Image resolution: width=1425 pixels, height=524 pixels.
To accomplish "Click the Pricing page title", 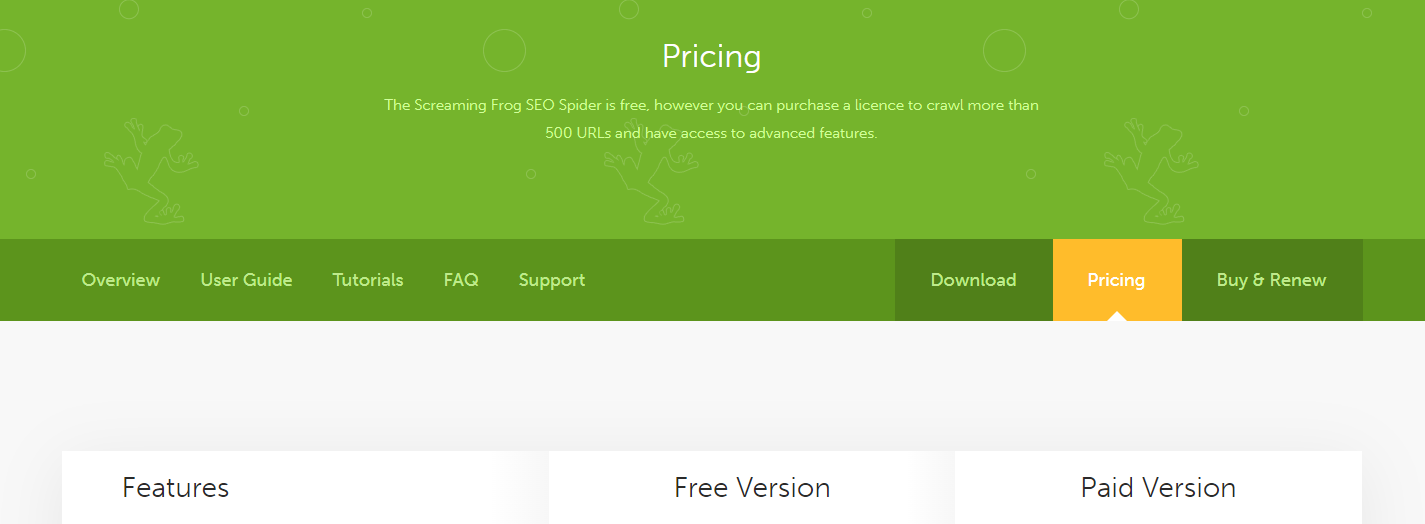I will pos(712,56).
